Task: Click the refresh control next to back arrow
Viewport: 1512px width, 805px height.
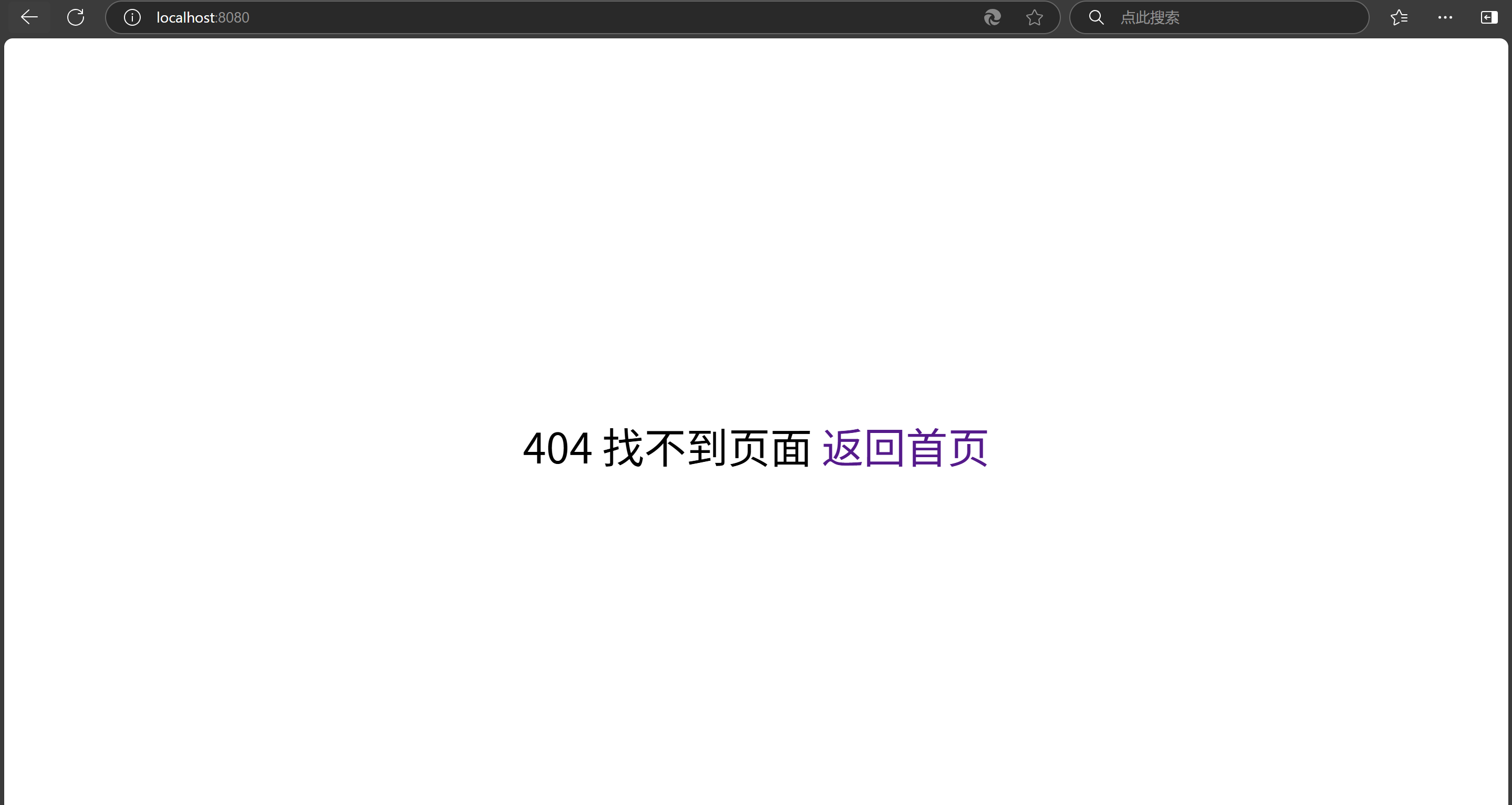Action: pyautogui.click(x=76, y=17)
